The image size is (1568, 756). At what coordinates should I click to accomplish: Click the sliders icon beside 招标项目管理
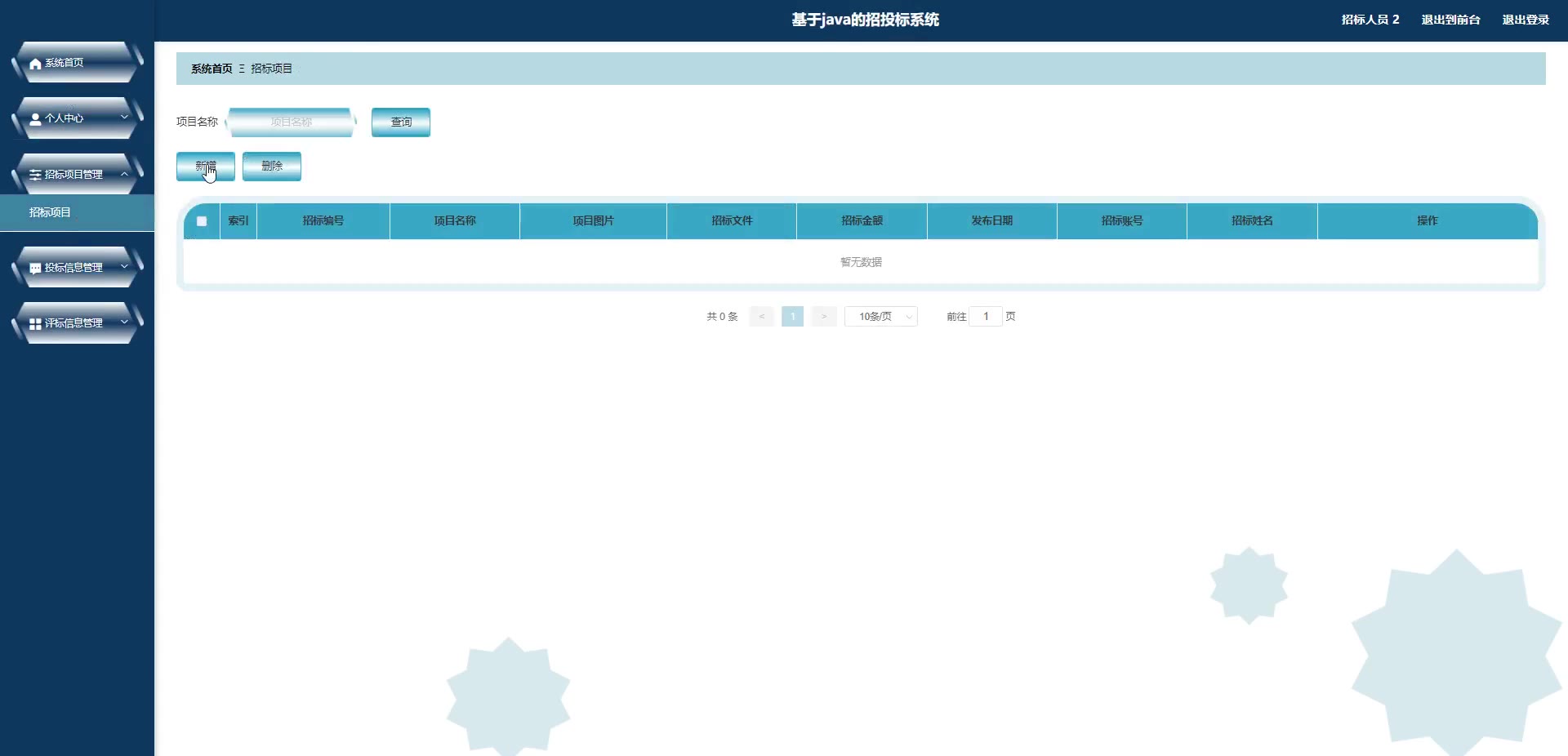[x=35, y=175]
